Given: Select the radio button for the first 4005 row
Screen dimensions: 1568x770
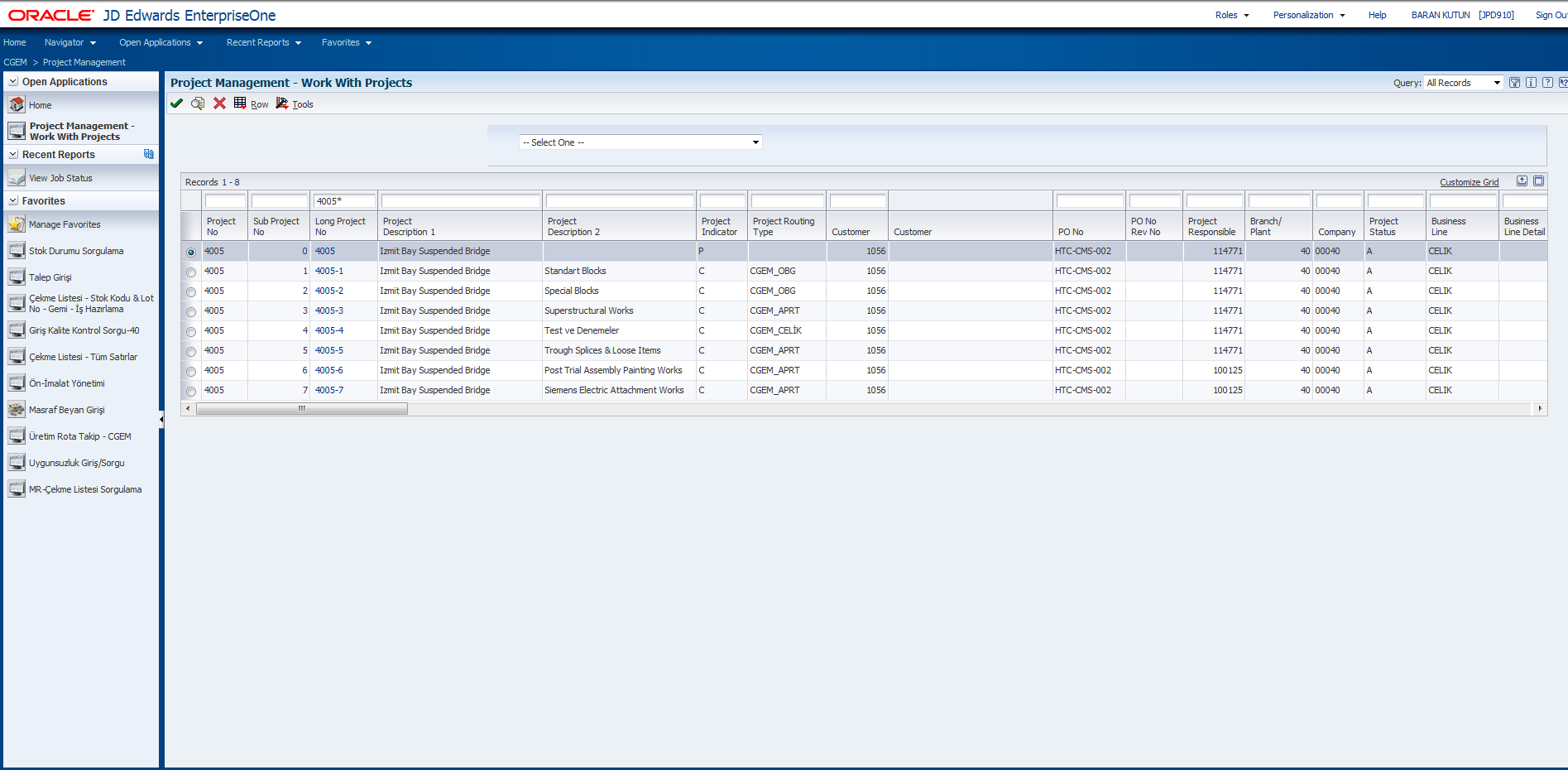Looking at the screenshot, I should (x=191, y=252).
